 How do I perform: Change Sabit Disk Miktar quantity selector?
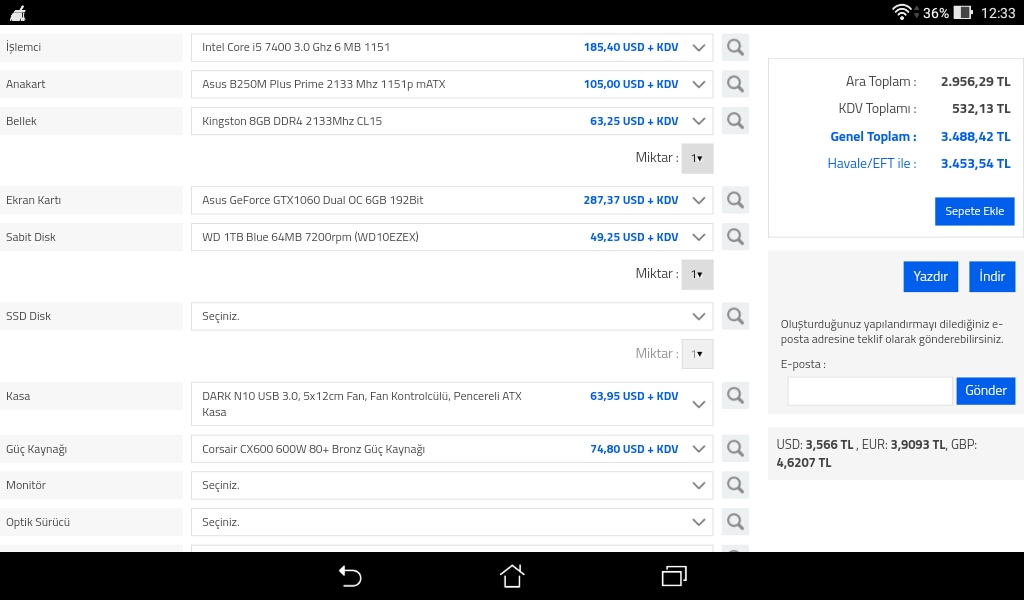(x=697, y=274)
